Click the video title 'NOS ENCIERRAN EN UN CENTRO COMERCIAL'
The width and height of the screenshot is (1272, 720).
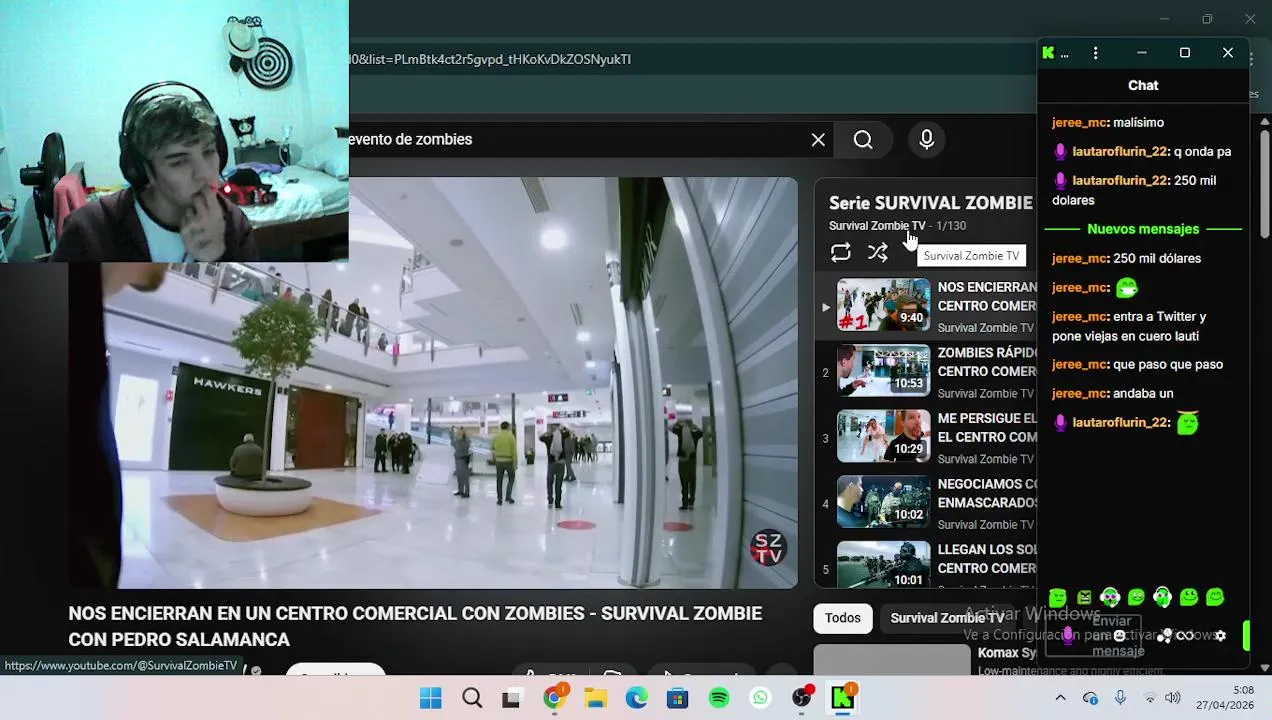click(x=415, y=626)
